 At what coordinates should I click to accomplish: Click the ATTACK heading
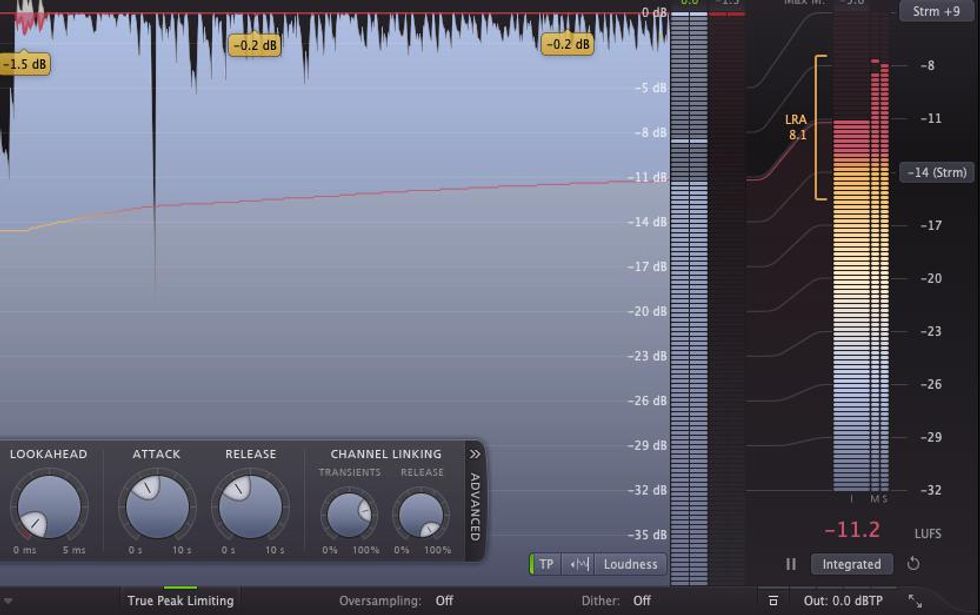pos(156,454)
